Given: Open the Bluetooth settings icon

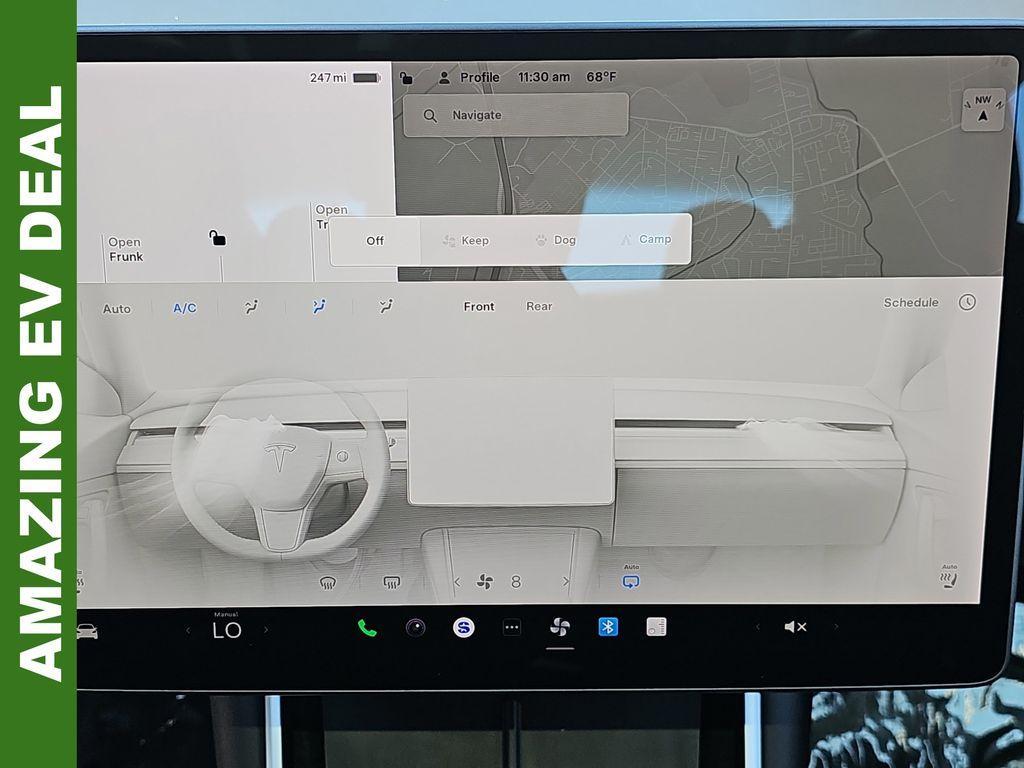Looking at the screenshot, I should pos(608,627).
